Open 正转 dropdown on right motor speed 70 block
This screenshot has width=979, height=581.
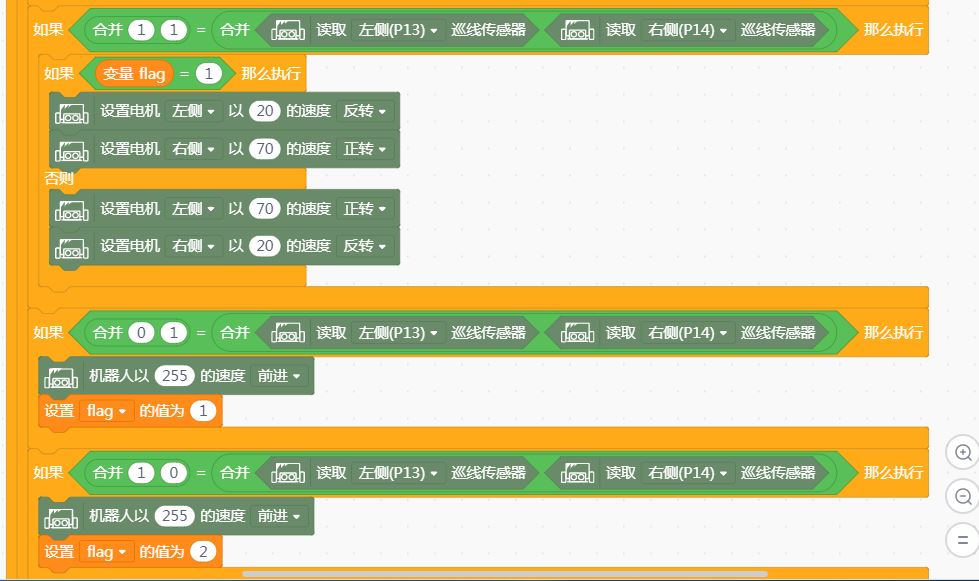[365, 149]
